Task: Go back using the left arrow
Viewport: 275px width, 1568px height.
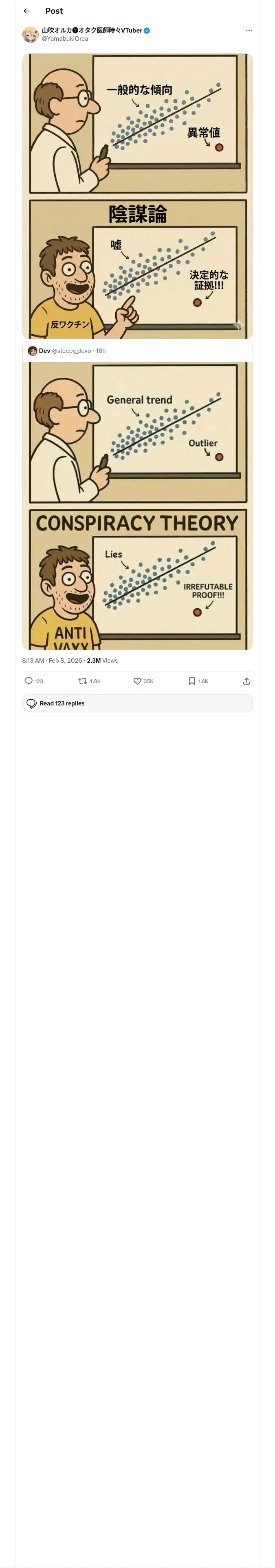Action: point(26,11)
